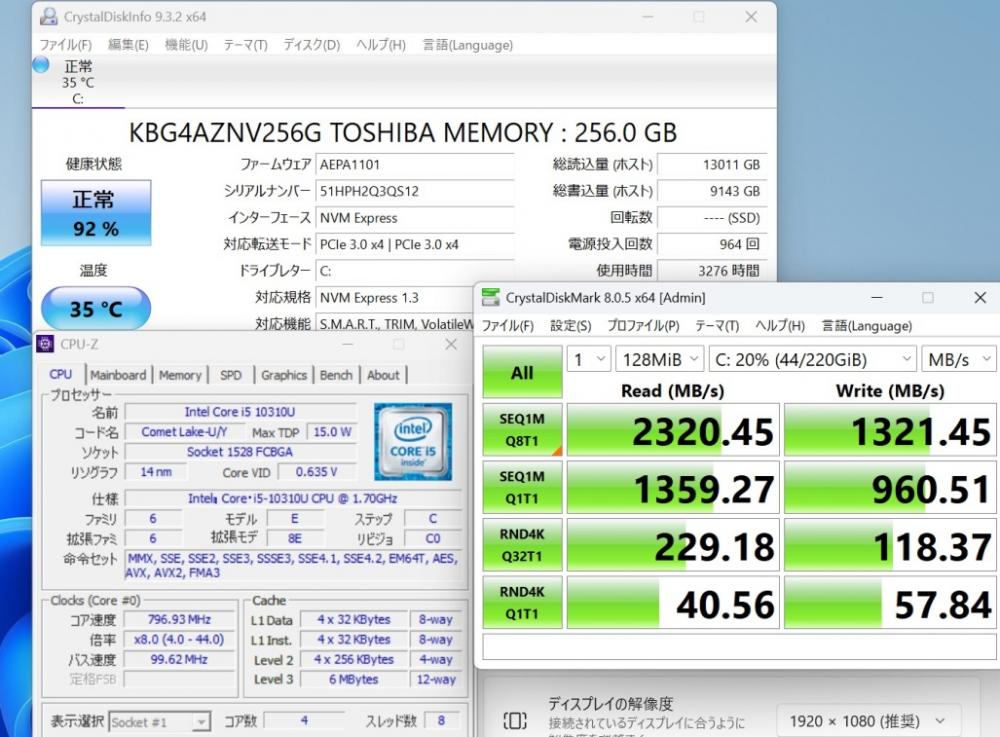Click the blue disk status orb for C:
1000x737 pixels.
coord(41,64)
